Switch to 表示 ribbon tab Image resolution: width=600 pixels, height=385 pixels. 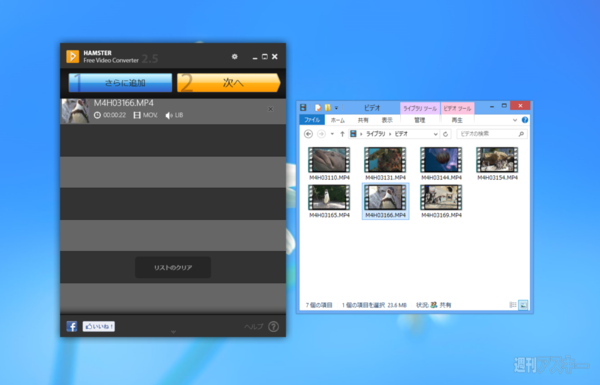pos(387,120)
